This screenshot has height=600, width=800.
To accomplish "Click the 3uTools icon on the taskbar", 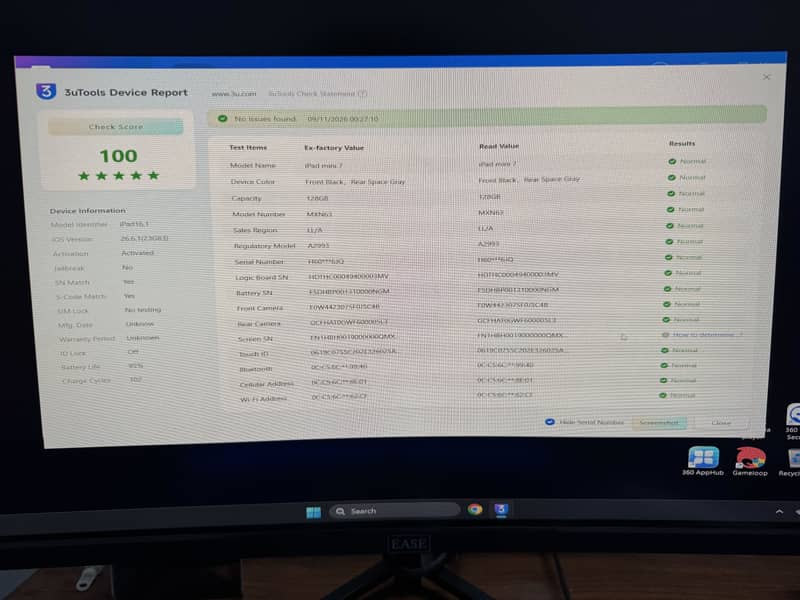I will (501, 509).
